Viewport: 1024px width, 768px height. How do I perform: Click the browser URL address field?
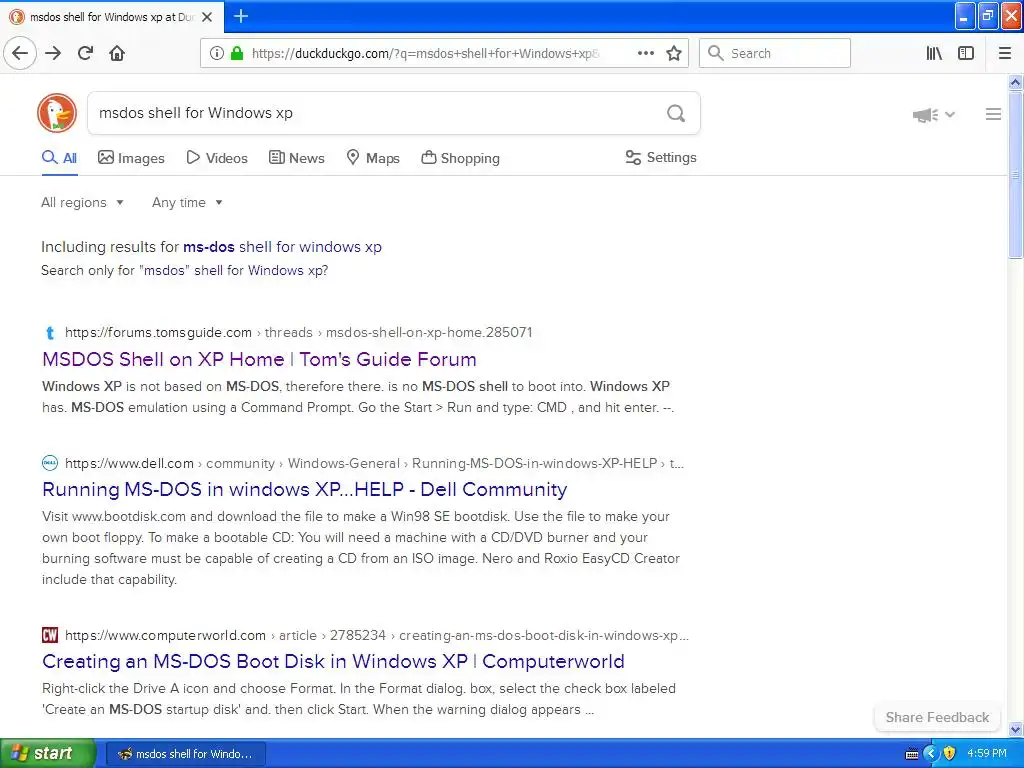(x=424, y=53)
